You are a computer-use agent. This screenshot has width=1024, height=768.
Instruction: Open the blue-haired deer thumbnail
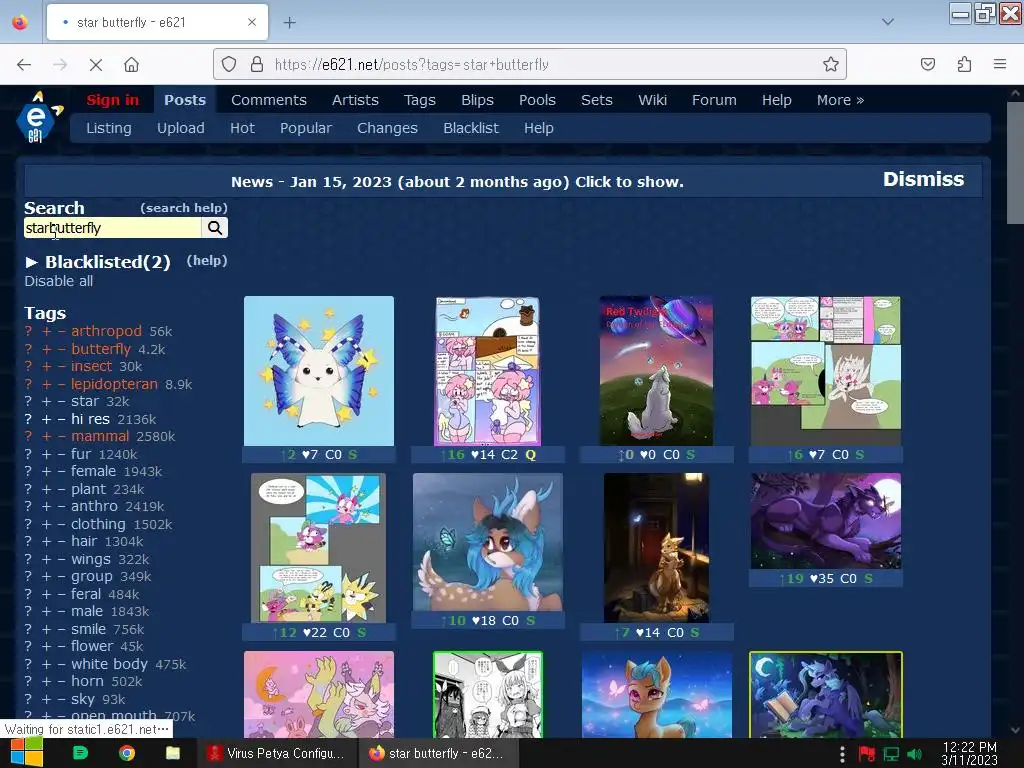click(487, 542)
